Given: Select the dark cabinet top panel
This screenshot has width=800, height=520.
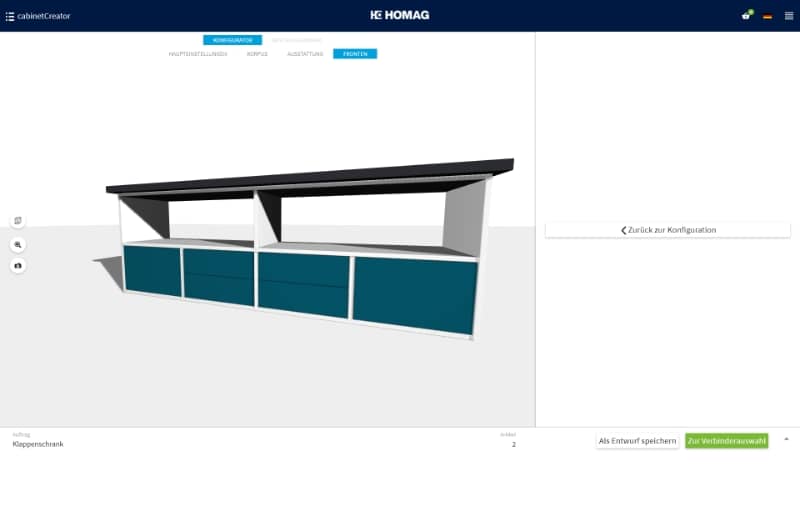Looking at the screenshot, I should coord(310,176).
